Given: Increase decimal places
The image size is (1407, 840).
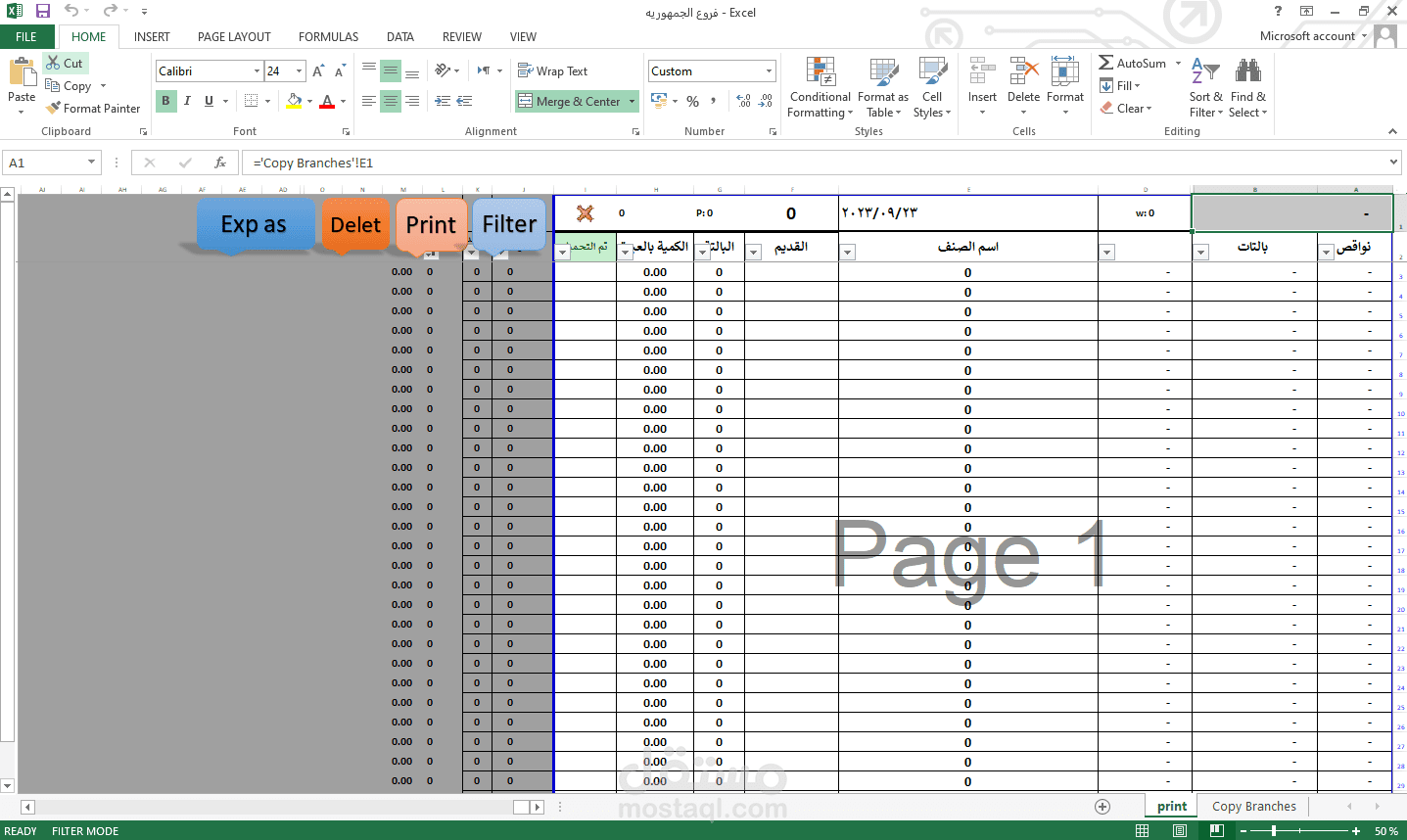Looking at the screenshot, I should point(743,101).
